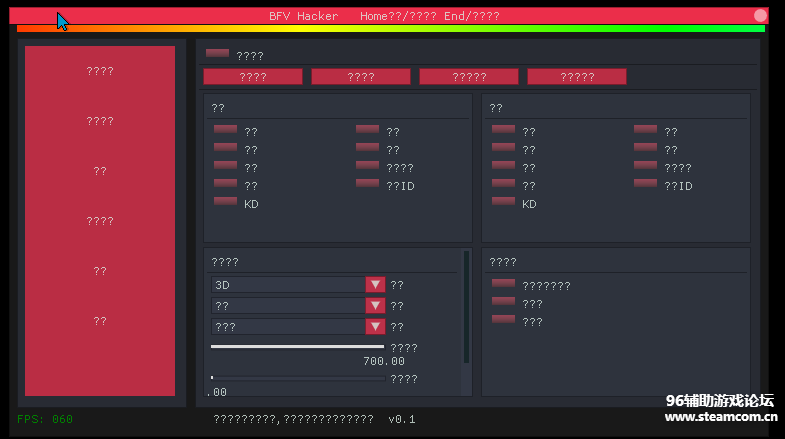
Task: Toggle the master switch above the red button row
Action: coord(217,54)
